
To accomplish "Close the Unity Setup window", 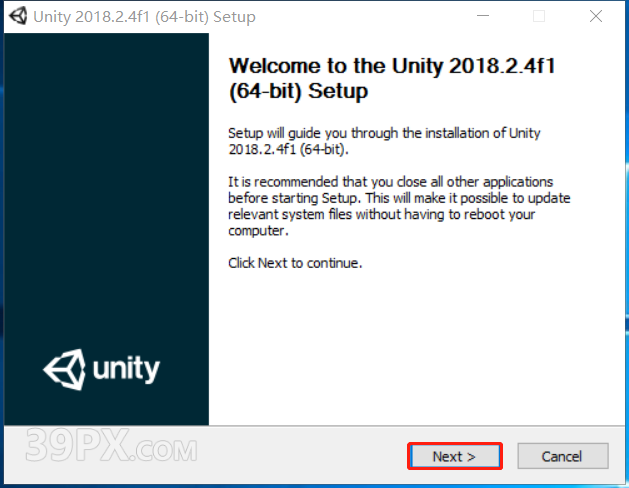I will (x=596, y=16).
